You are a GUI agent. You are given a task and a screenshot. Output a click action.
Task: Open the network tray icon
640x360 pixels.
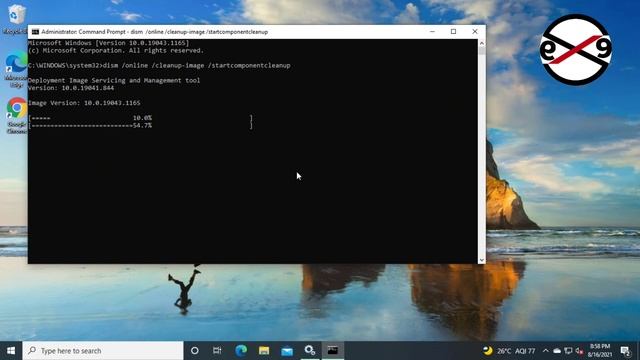(x=568, y=351)
